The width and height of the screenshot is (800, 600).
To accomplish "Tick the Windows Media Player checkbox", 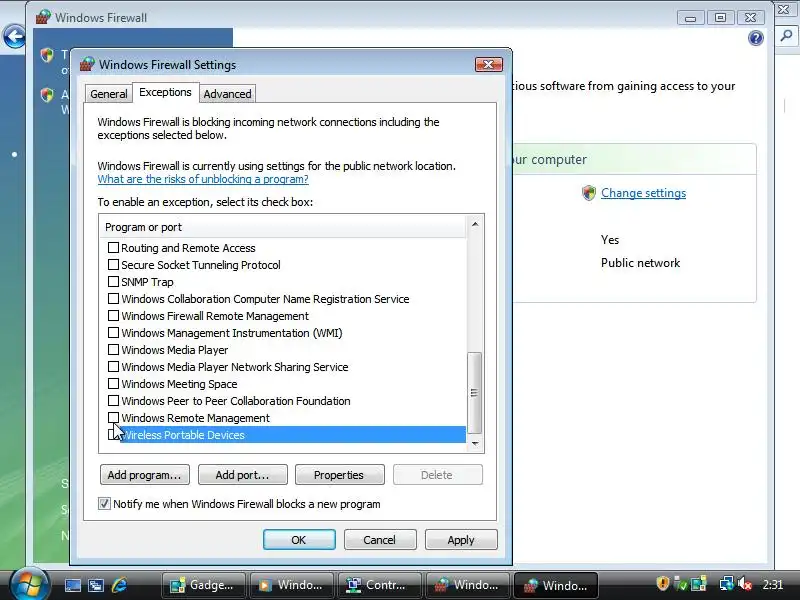I will [x=113, y=350].
